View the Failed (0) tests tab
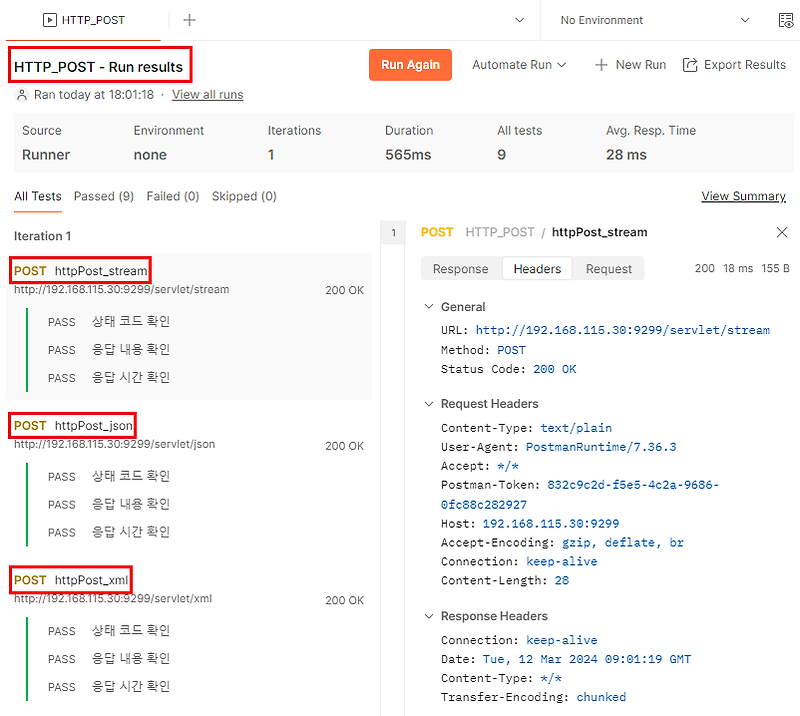Viewport: 800px width, 716px height. (172, 196)
